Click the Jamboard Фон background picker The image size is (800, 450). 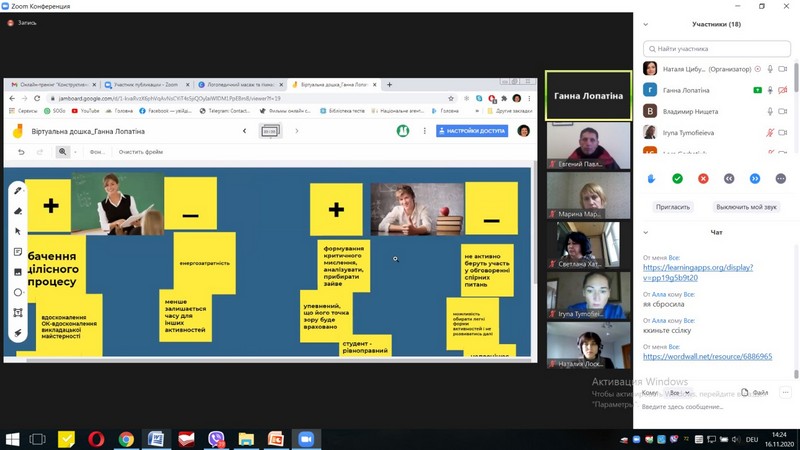(x=96, y=152)
